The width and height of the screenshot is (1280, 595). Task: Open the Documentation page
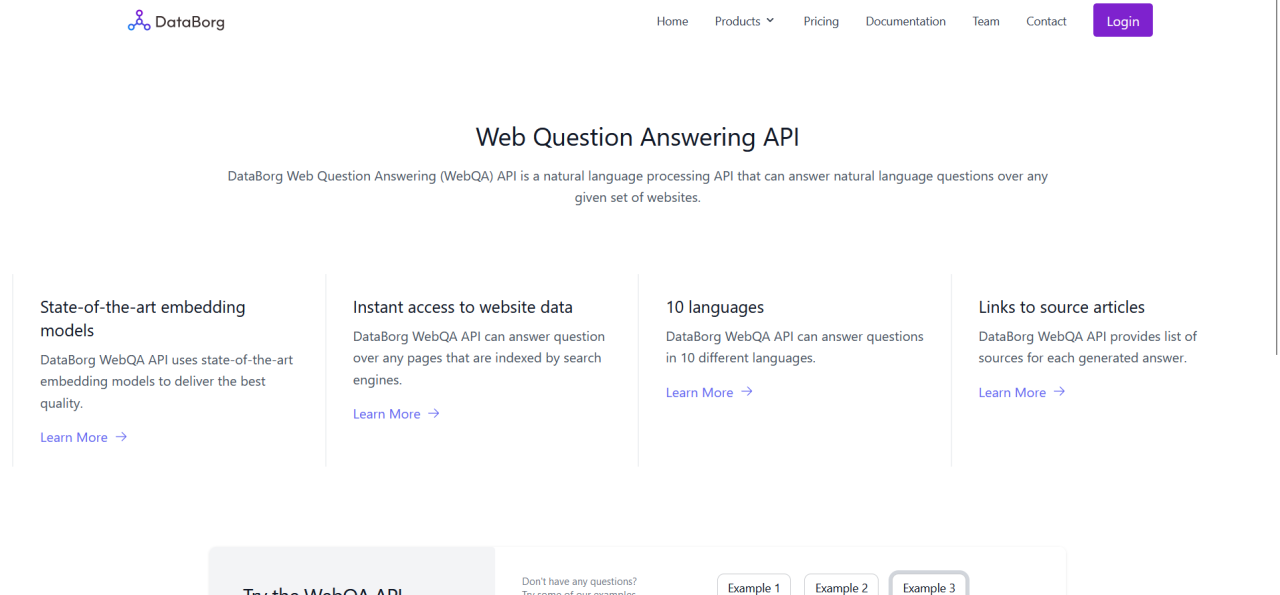pyautogui.click(x=905, y=21)
